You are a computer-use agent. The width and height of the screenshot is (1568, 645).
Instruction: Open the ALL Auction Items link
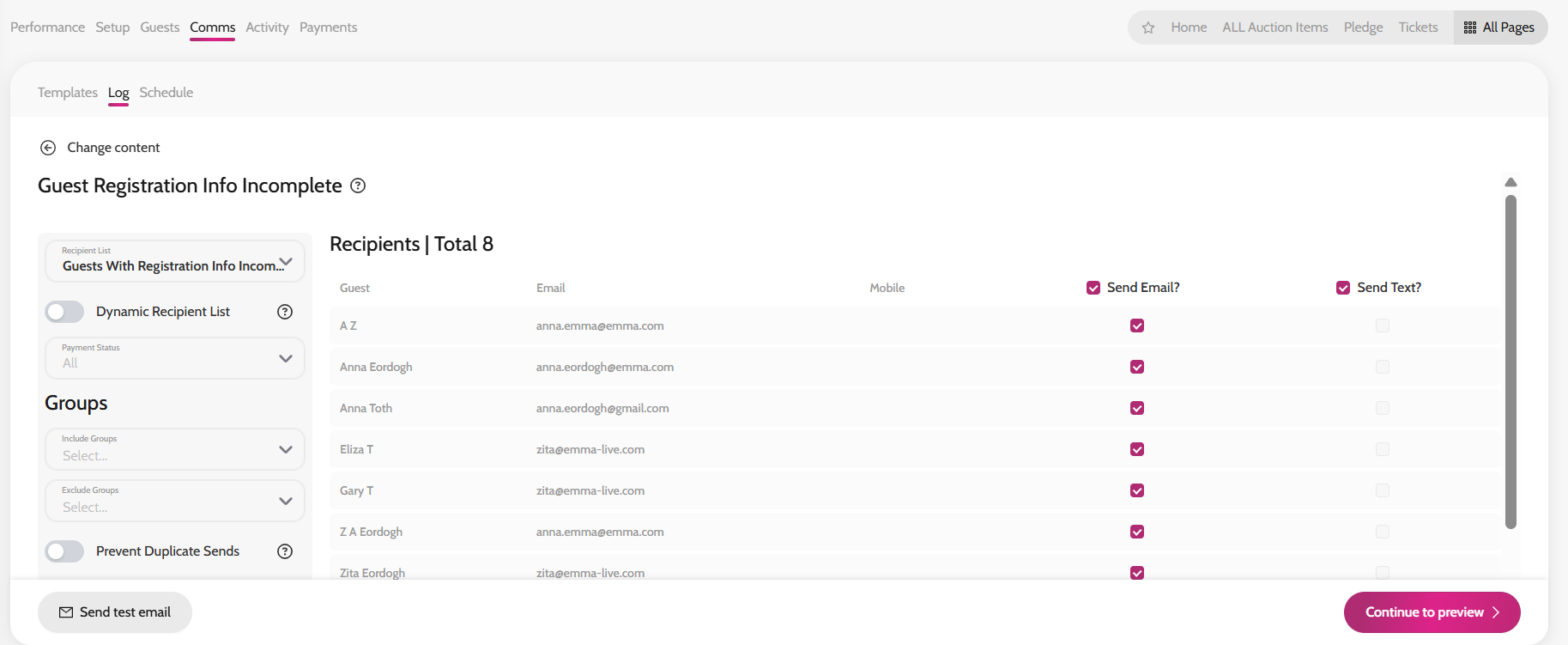(1275, 27)
